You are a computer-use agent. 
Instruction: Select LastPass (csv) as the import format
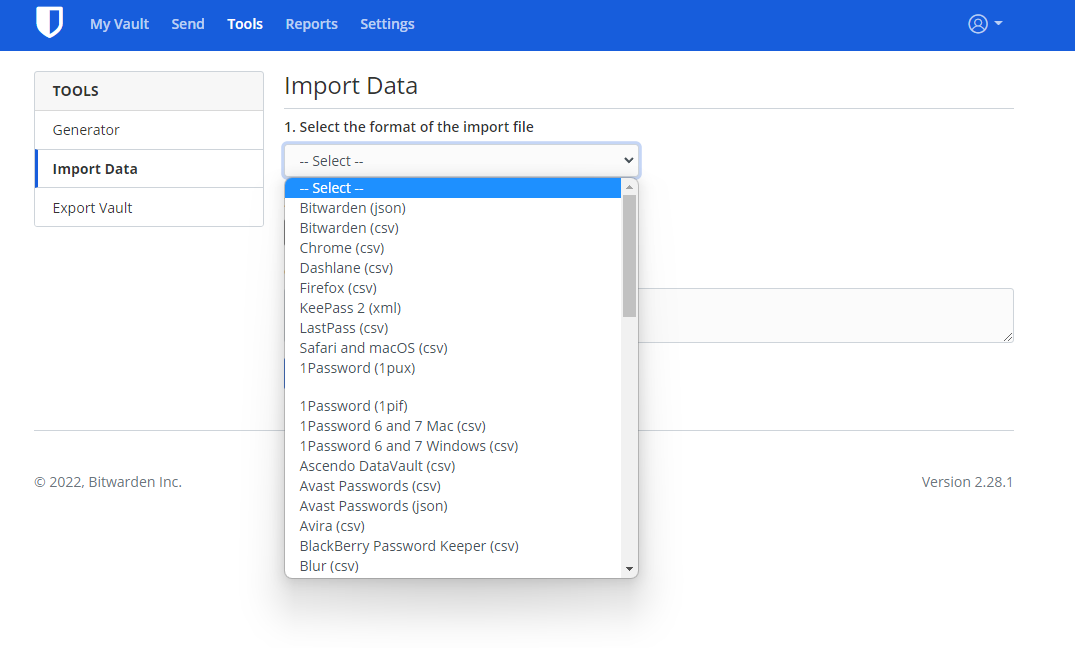click(x=344, y=327)
